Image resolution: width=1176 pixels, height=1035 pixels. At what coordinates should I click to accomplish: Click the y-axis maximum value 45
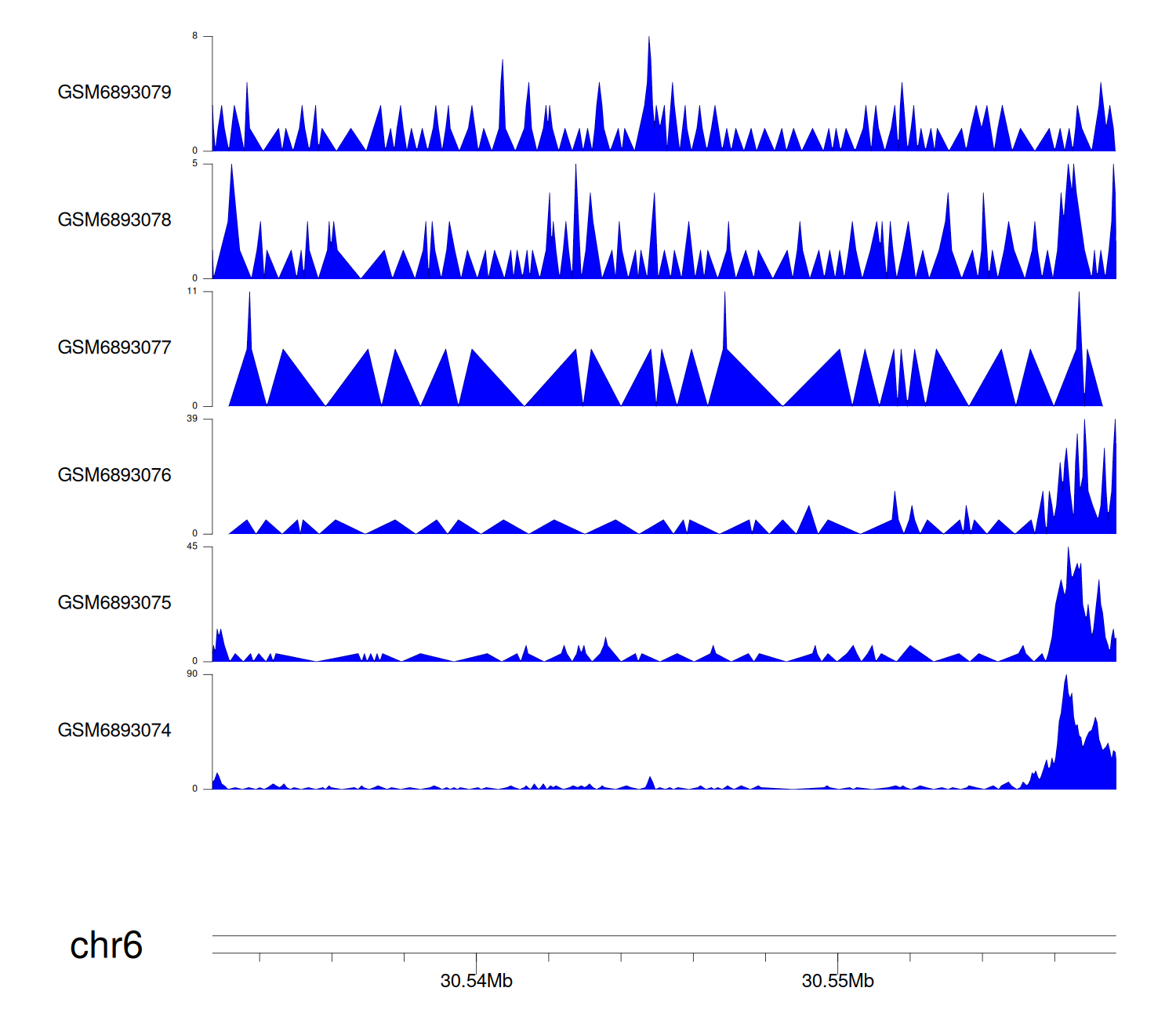[x=192, y=547]
